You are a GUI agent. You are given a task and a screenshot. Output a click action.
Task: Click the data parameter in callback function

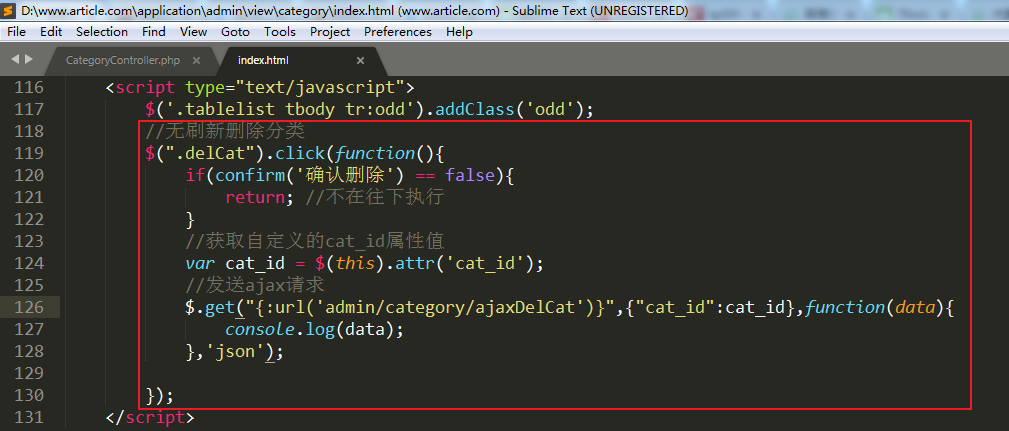[x=914, y=307]
